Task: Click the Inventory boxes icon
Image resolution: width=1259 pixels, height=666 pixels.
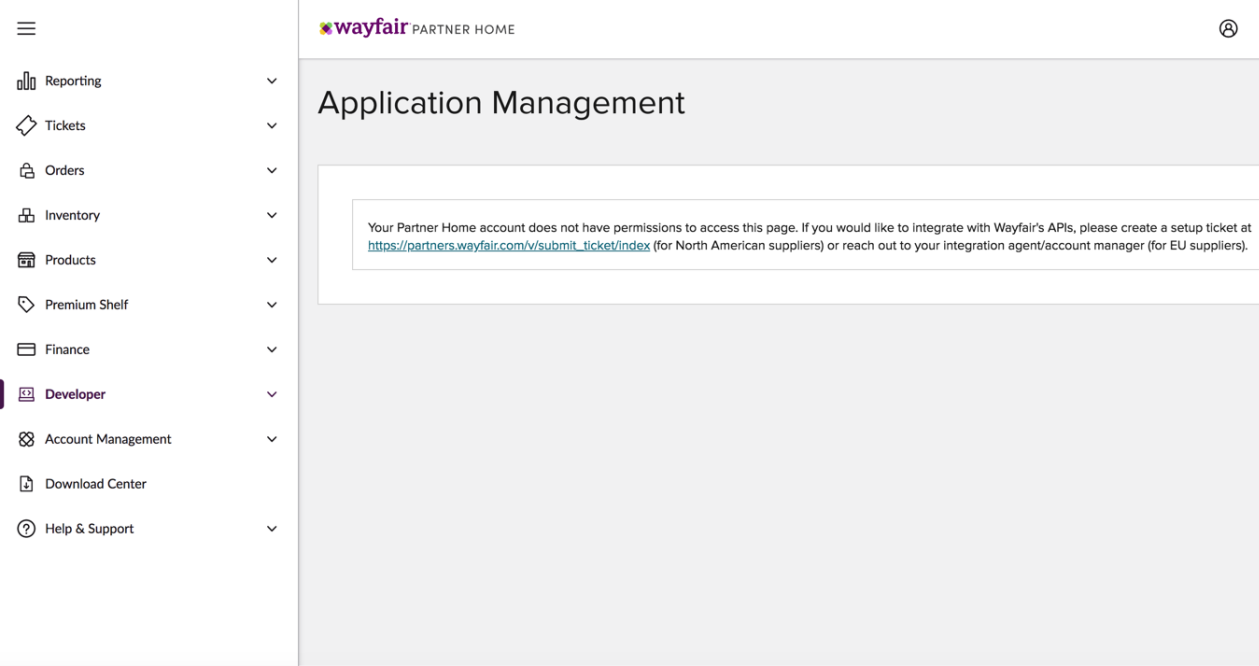Action: [x=26, y=216]
